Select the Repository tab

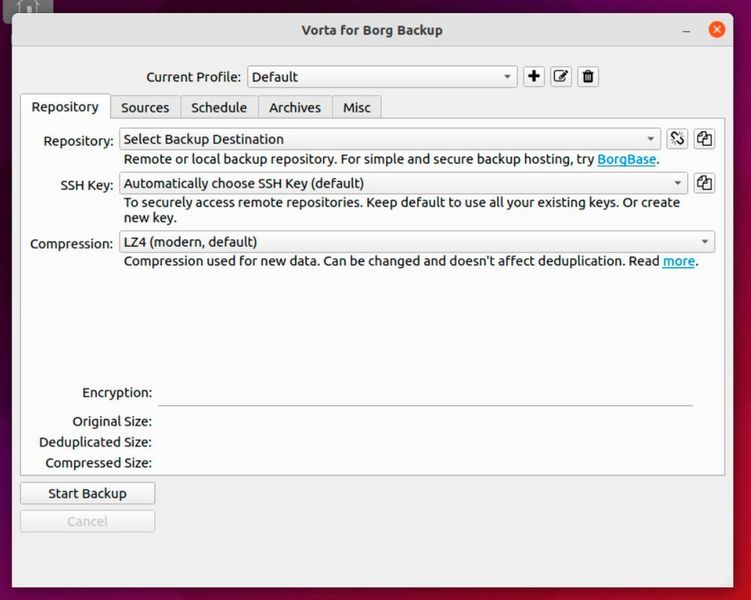[65, 107]
